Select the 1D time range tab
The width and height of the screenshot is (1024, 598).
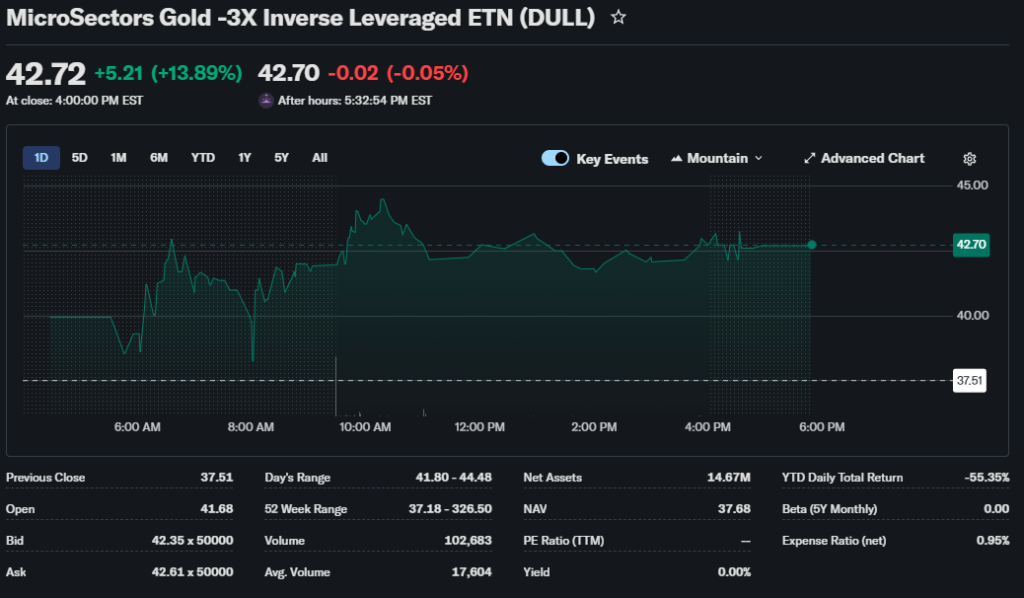coord(41,158)
